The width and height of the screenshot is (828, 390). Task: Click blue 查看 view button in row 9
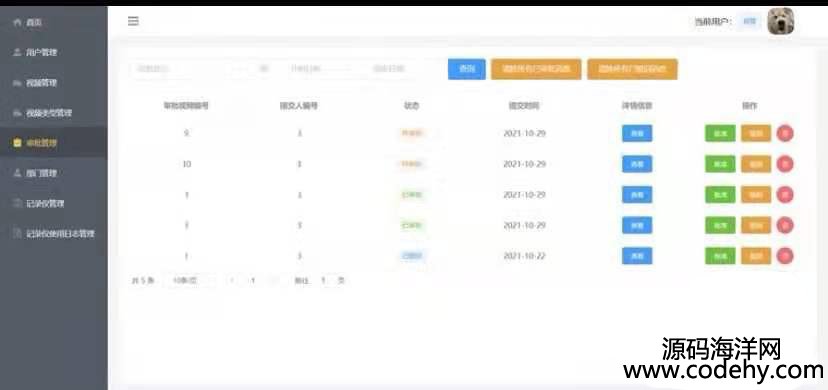point(637,134)
